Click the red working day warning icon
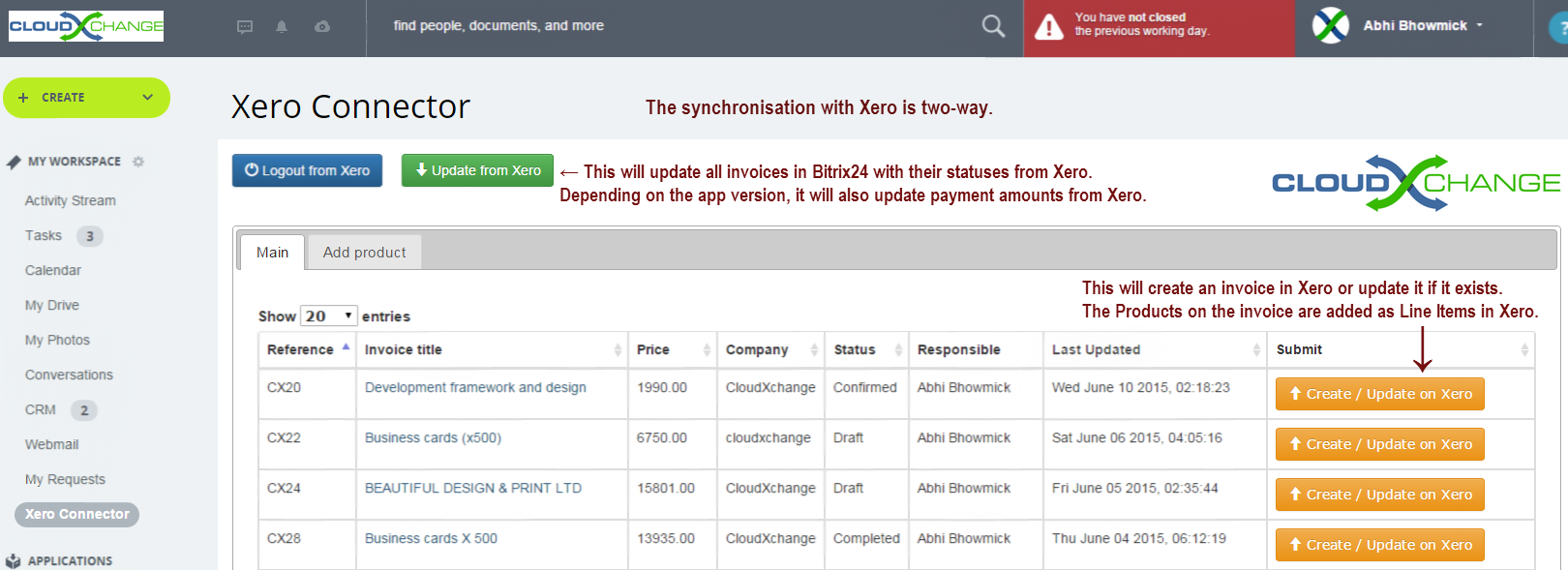The height and width of the screenshot is (570, 1568). [1048, 27]
